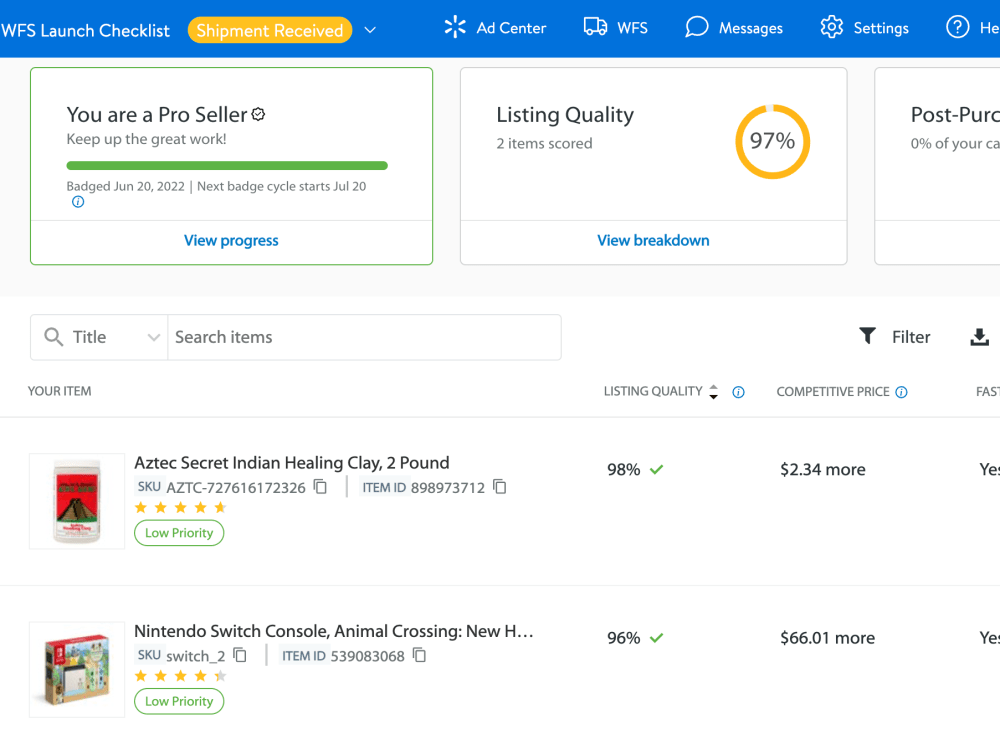Open Ad Center from the top bar
The width and height of the screenshot is (1000, 750).
[x=495, y=28]
